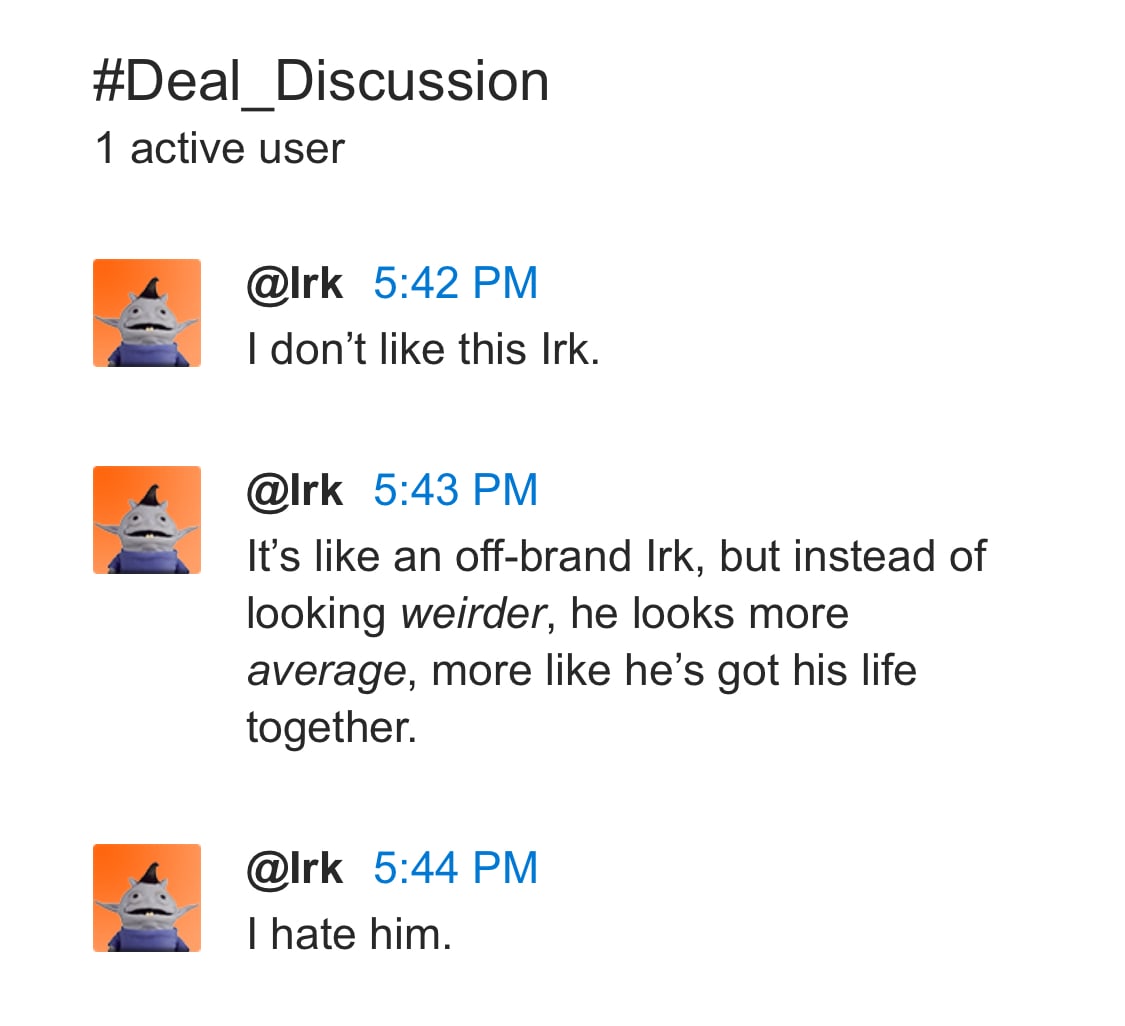1125x1026 pixels.
Task: Click the italic word "weirder"
Action: (x=474, y=614)
